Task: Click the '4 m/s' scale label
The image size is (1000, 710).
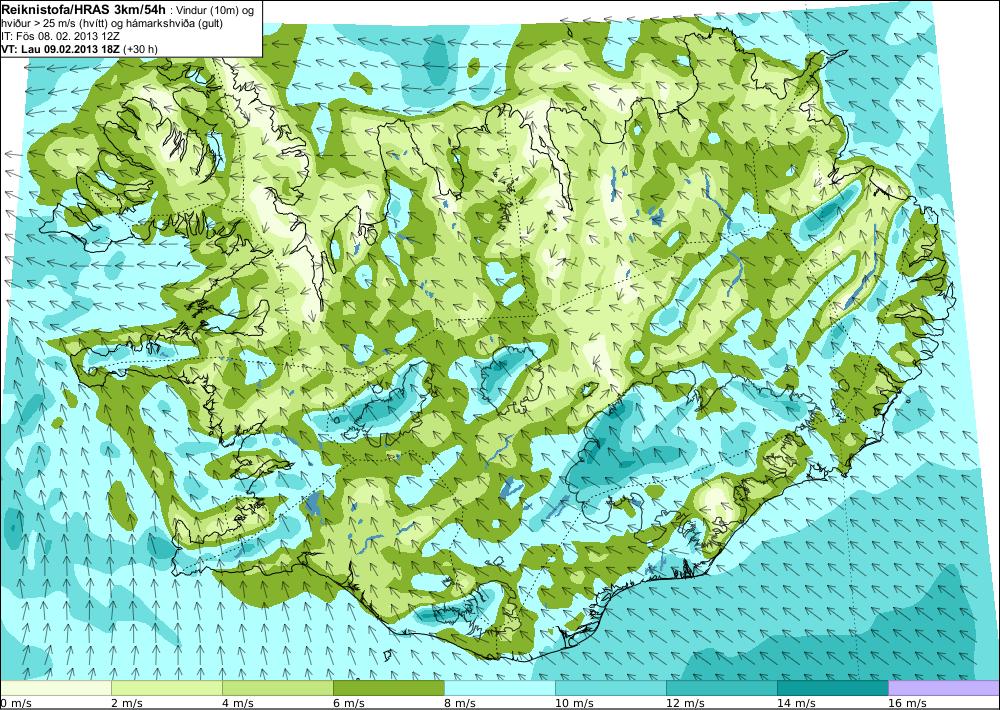Action: [x=239, y=703]
